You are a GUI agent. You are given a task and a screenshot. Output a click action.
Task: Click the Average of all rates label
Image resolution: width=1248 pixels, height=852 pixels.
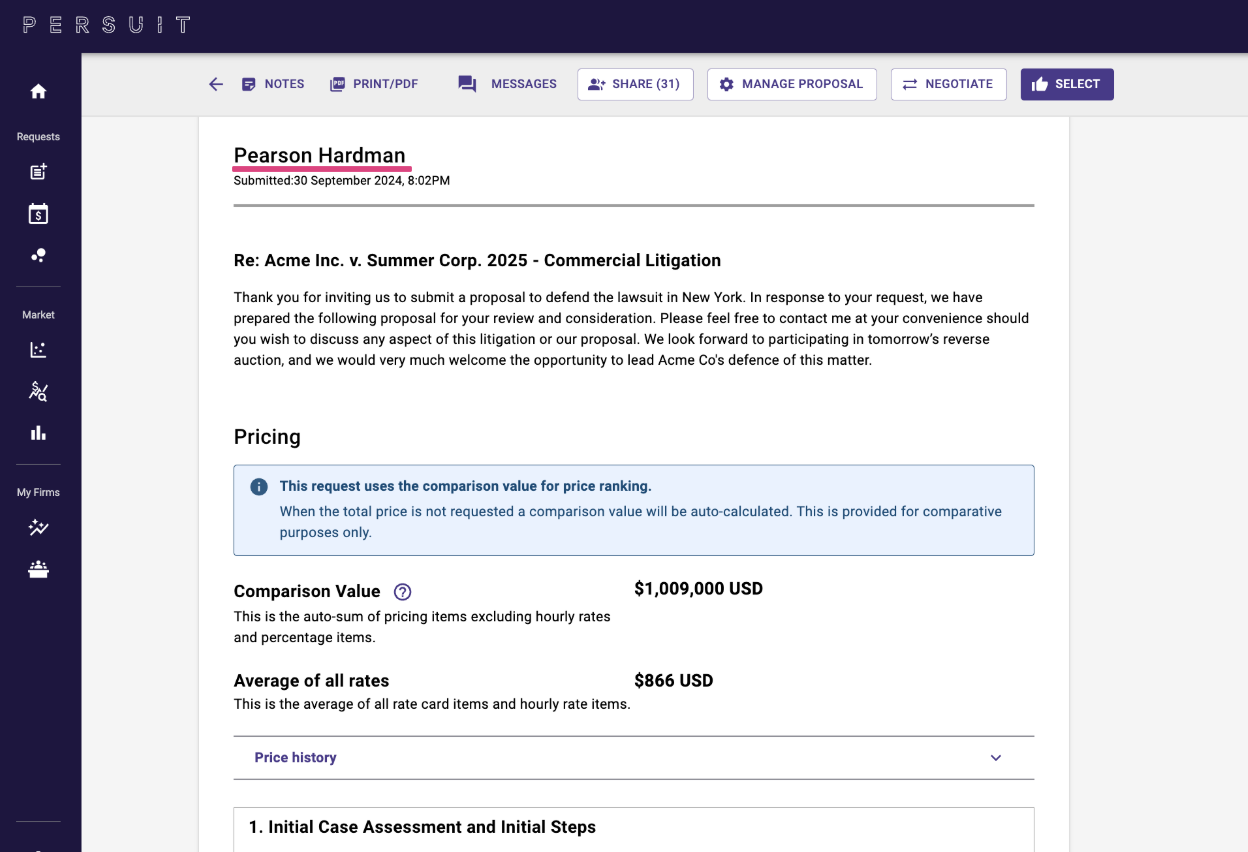coord(311,681)
